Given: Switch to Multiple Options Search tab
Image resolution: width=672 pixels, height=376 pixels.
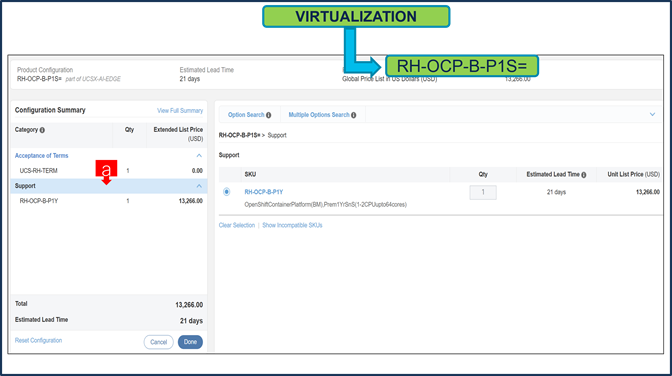Looking at the screenshot, I should [x=319, y=115].
